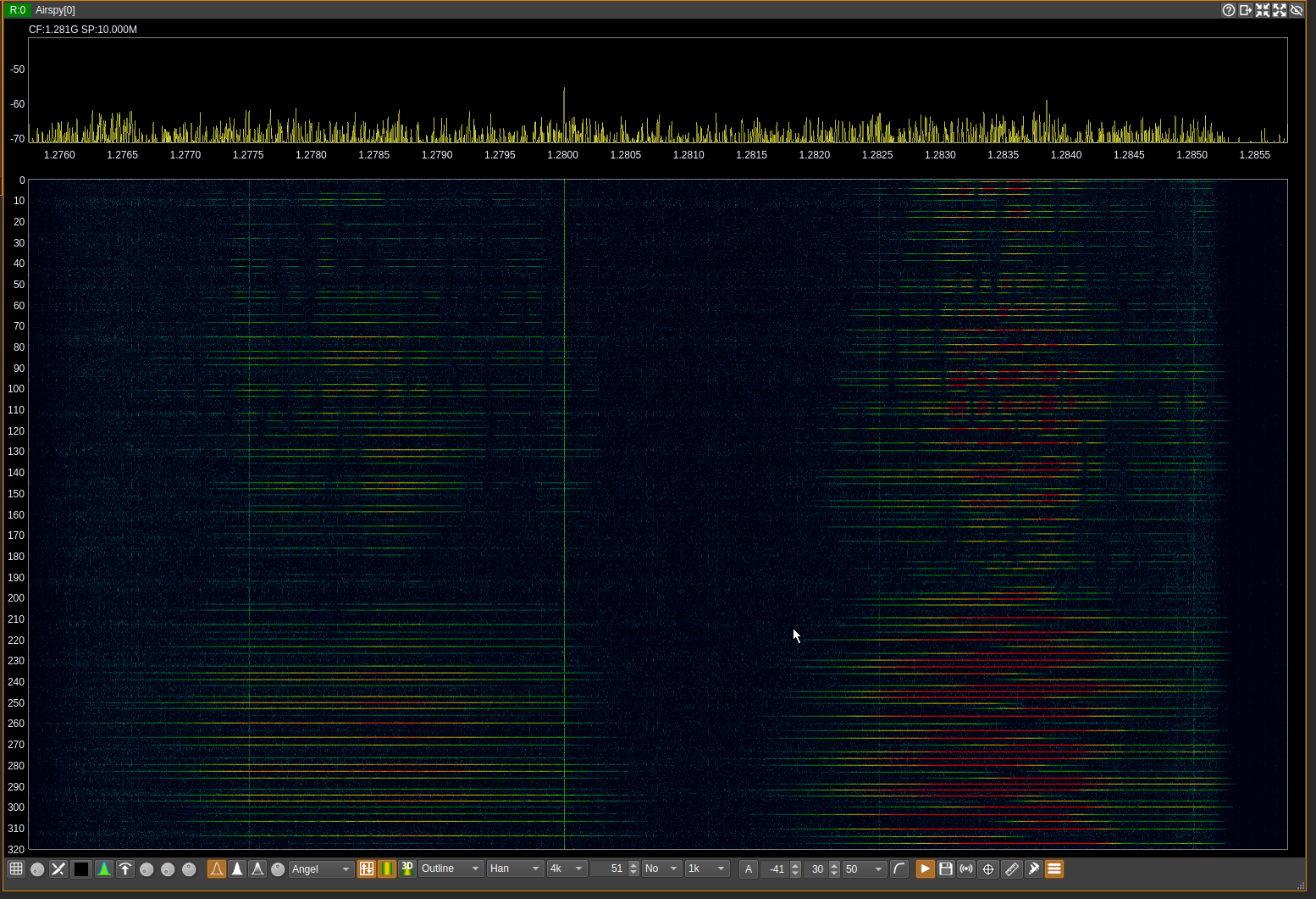Viewport: 1316px width, 899px height.
Task: Open the calibration calipers icon
Action: pyautogui.click(x=1034, y=869)
